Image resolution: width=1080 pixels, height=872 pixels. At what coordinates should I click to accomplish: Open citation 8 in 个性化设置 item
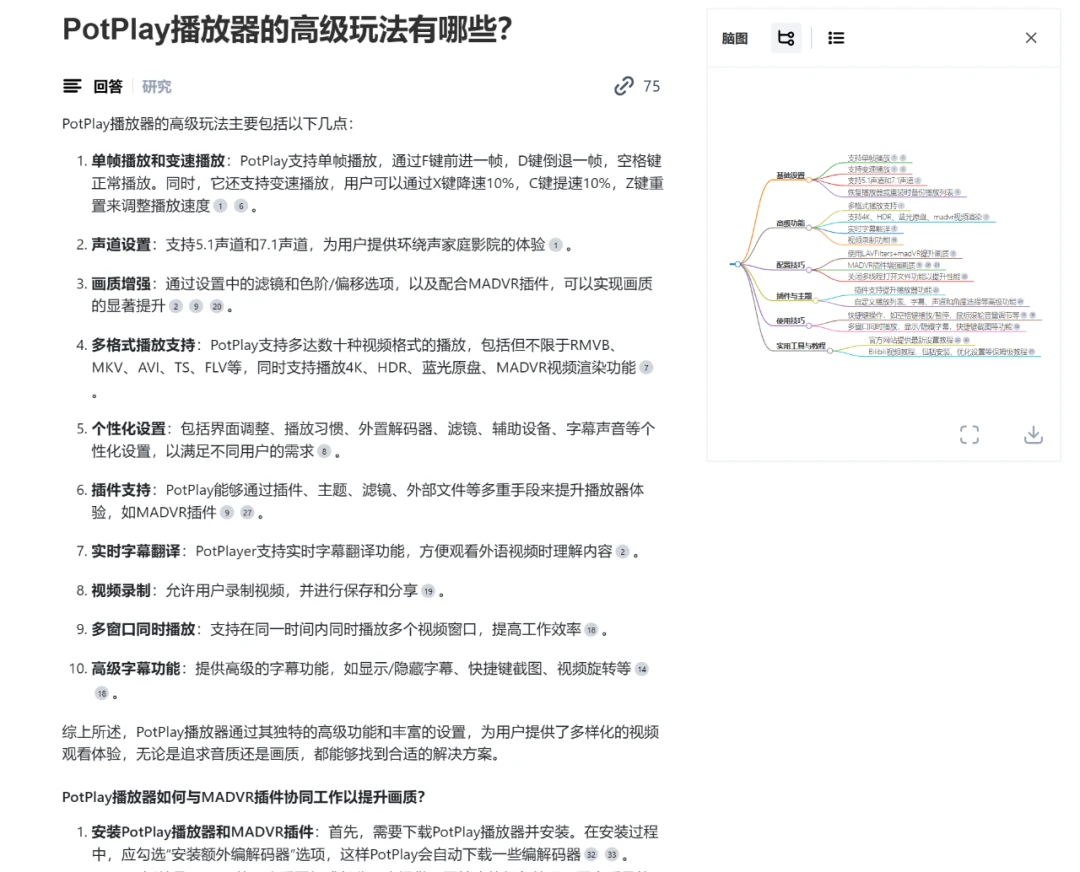coord(324,452)
